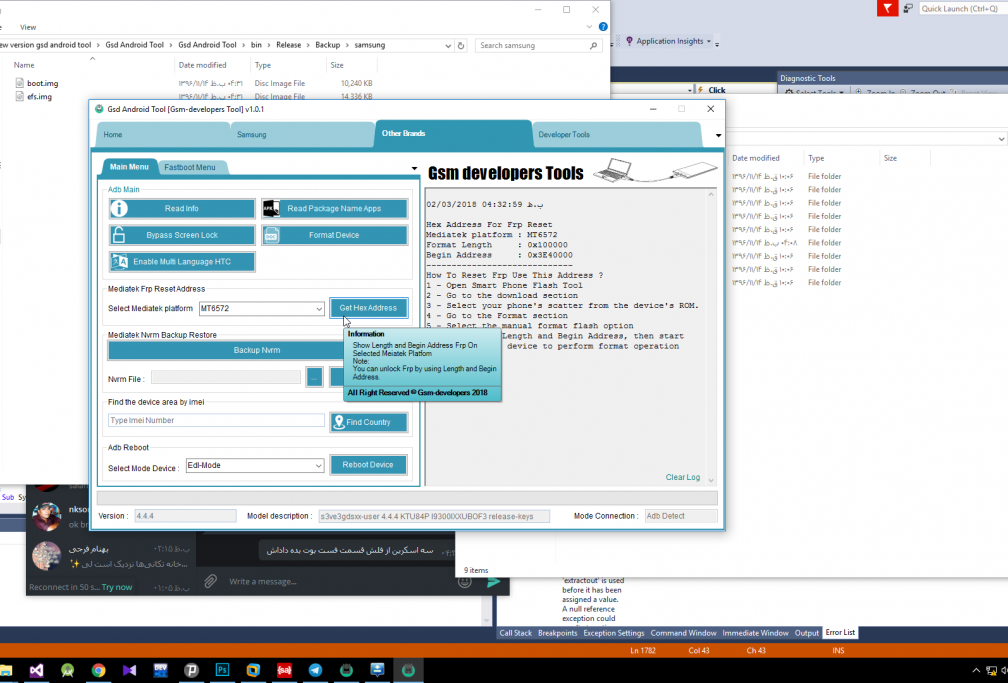
Task: Click the Breakpoints tab
Action: pos(557,633)
